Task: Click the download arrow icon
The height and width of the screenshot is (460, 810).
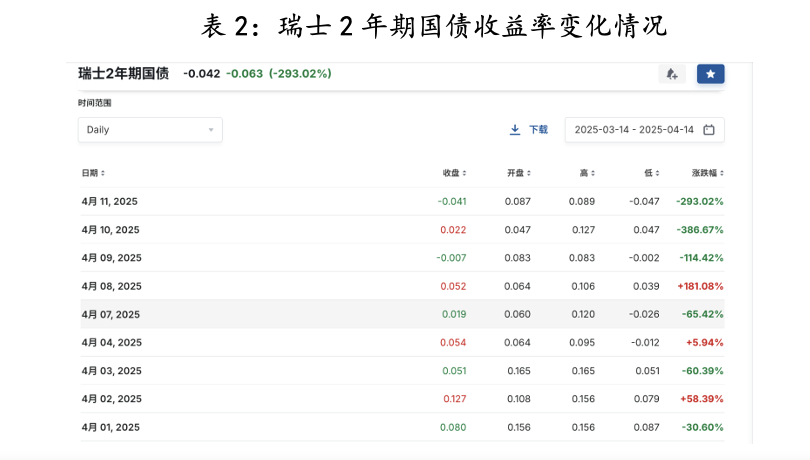Action: pos(515,130)
